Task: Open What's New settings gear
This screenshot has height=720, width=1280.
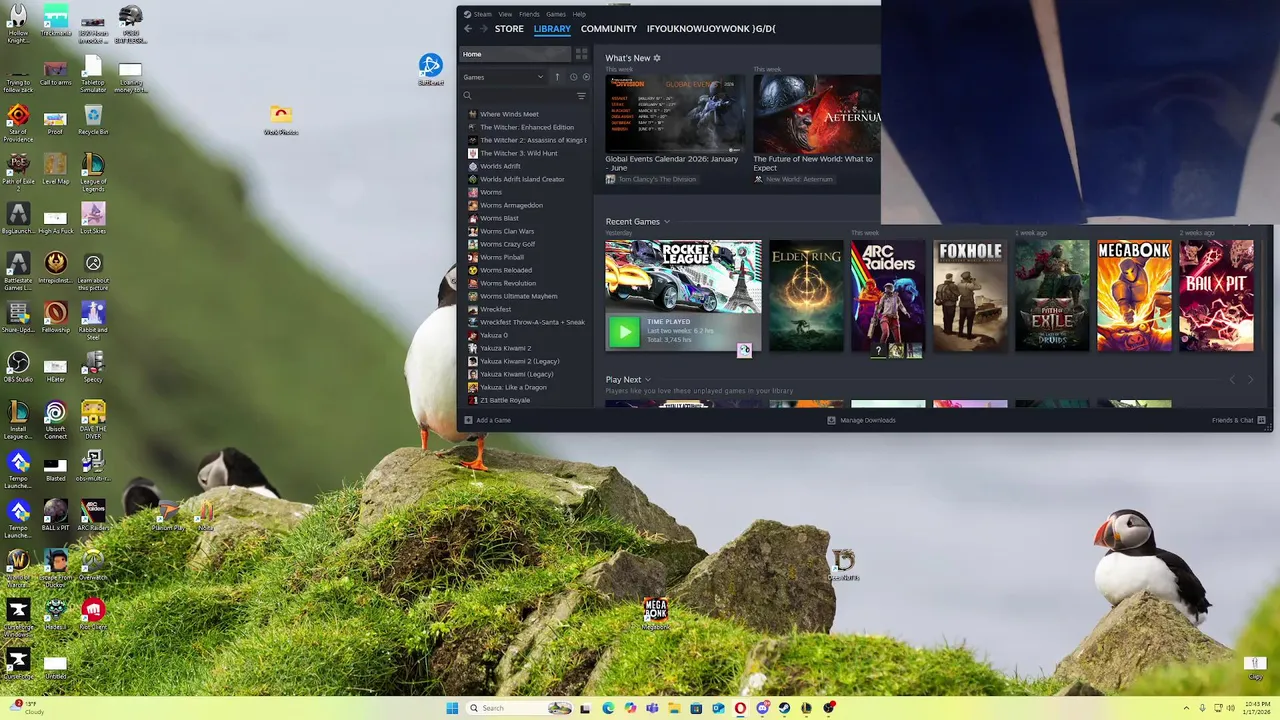Action: [657, 58]
